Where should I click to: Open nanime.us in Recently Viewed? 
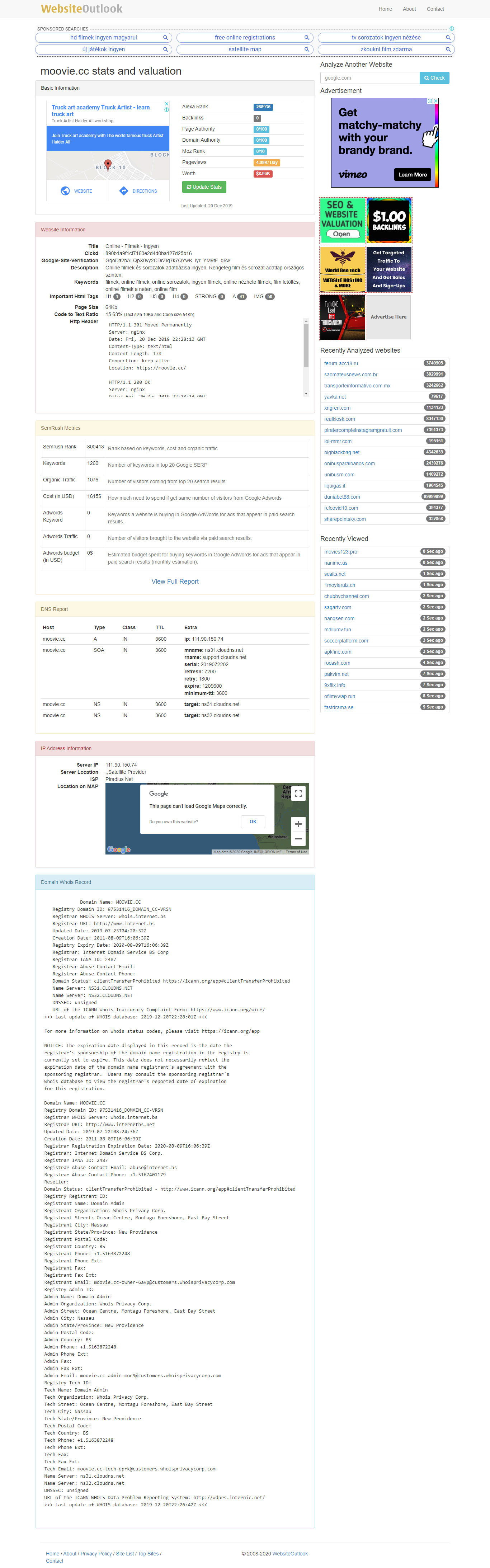pyautogui.click(x=336, y=563)
